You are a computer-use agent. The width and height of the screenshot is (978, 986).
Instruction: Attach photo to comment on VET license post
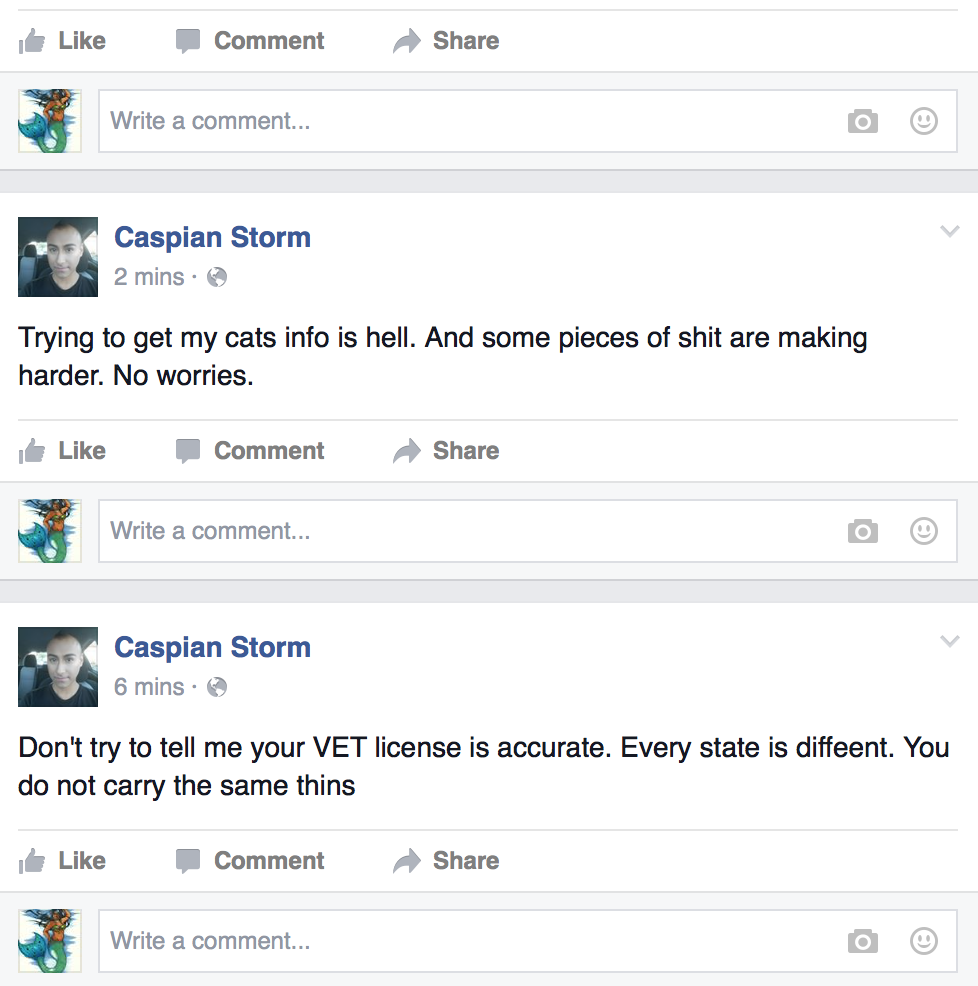[862, 941]
